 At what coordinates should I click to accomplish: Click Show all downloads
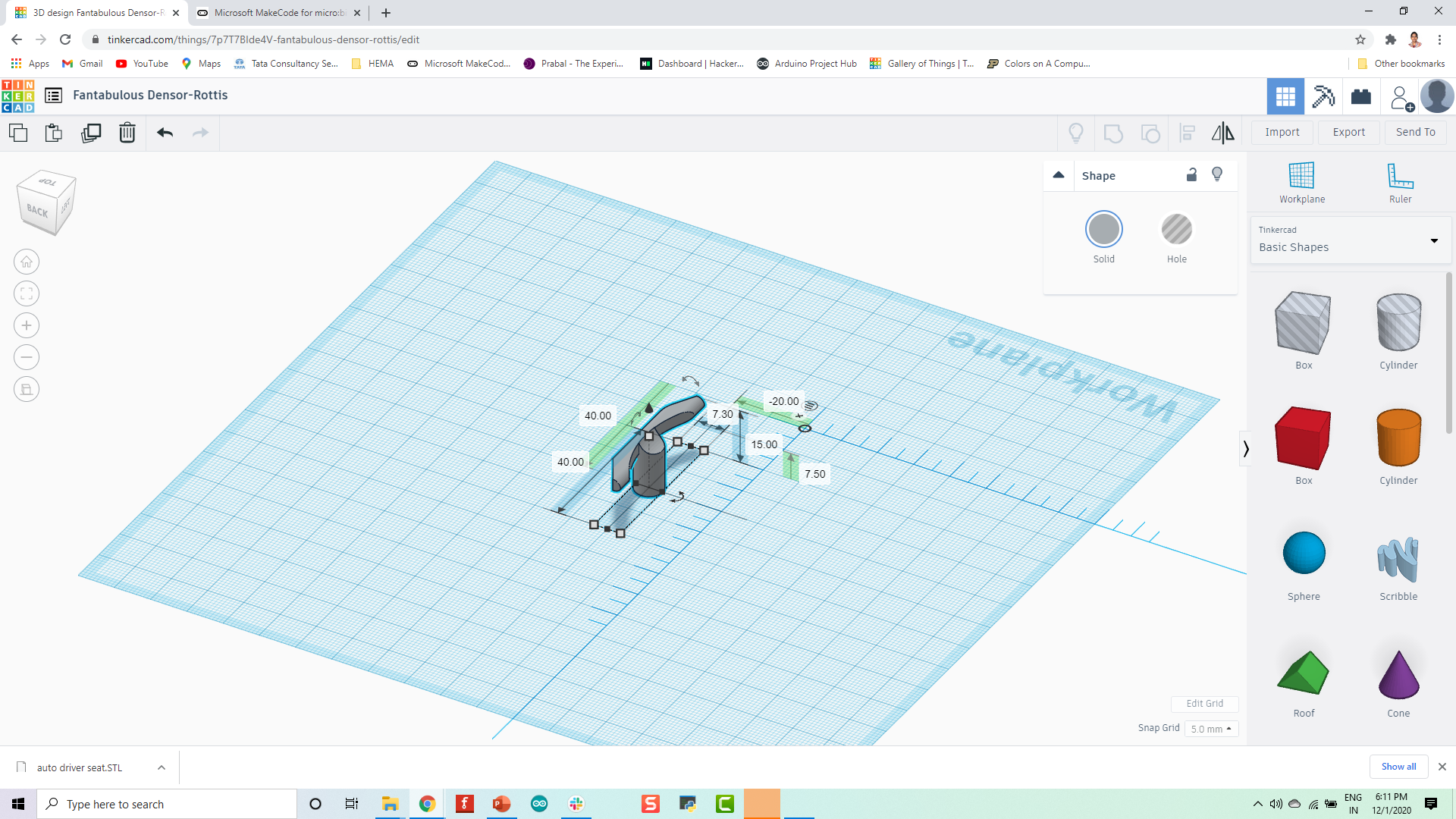[1398, 767]
